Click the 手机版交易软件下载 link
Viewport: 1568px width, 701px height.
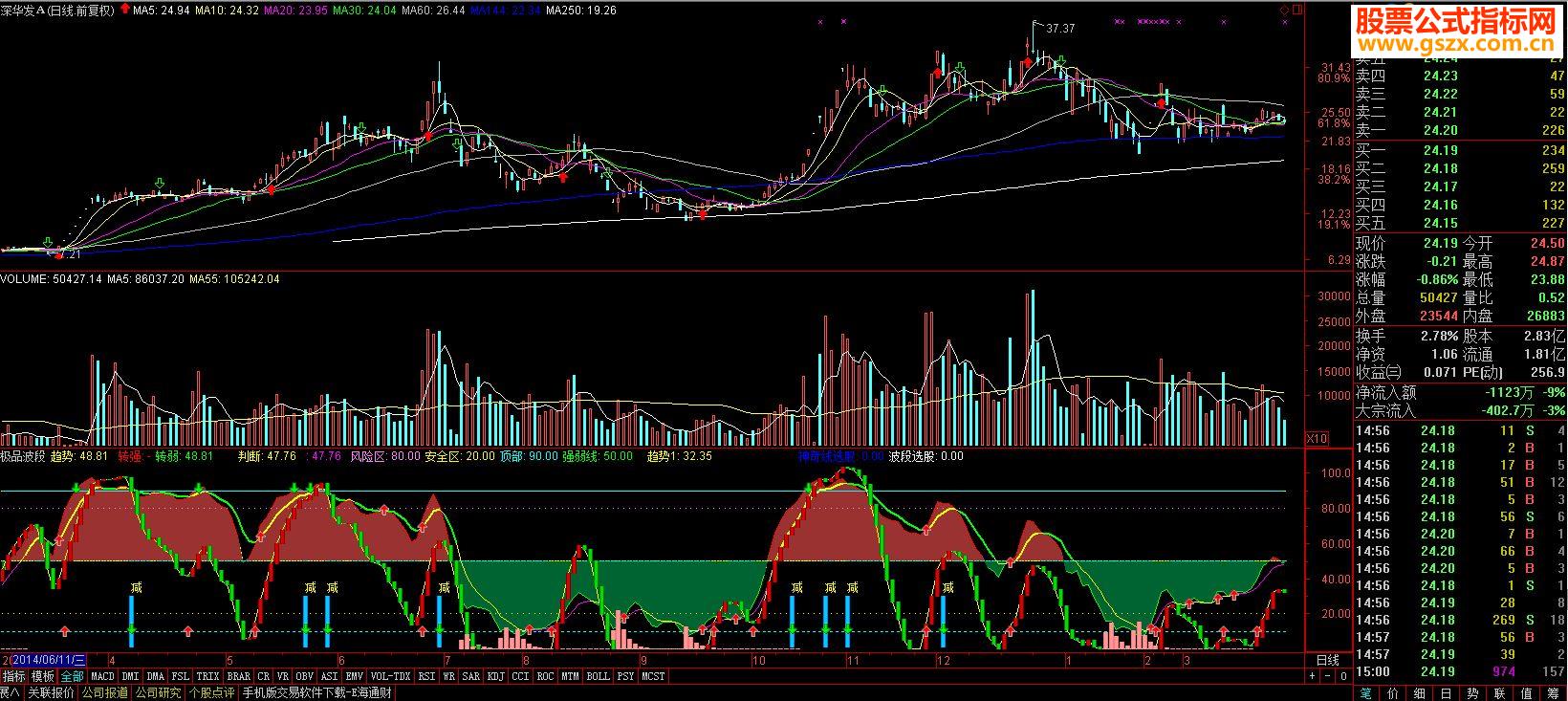[x=317, y=693]
